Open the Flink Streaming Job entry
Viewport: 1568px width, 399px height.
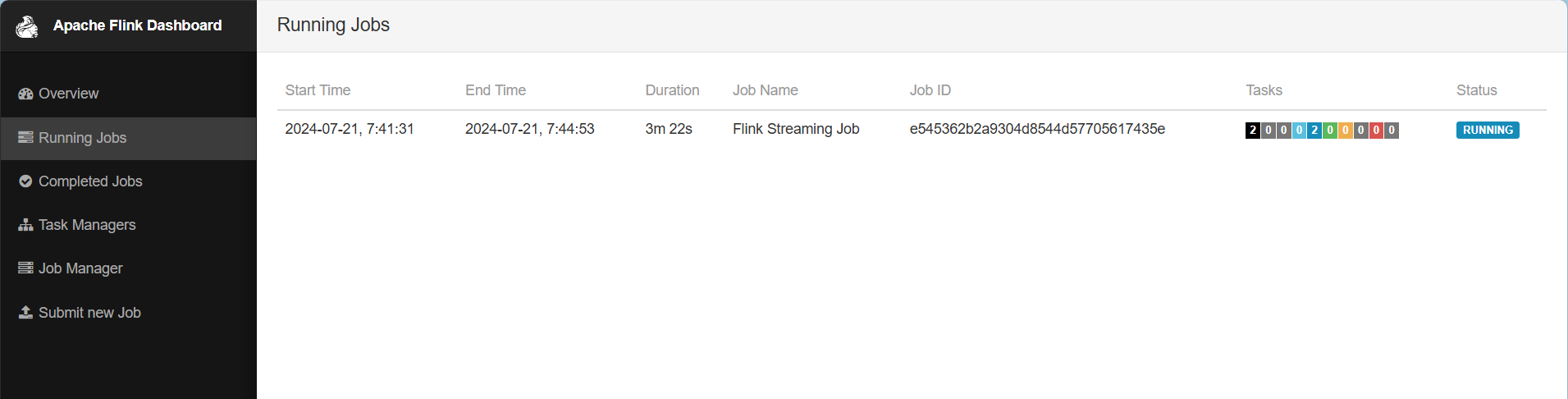click(x=795, y=129)
